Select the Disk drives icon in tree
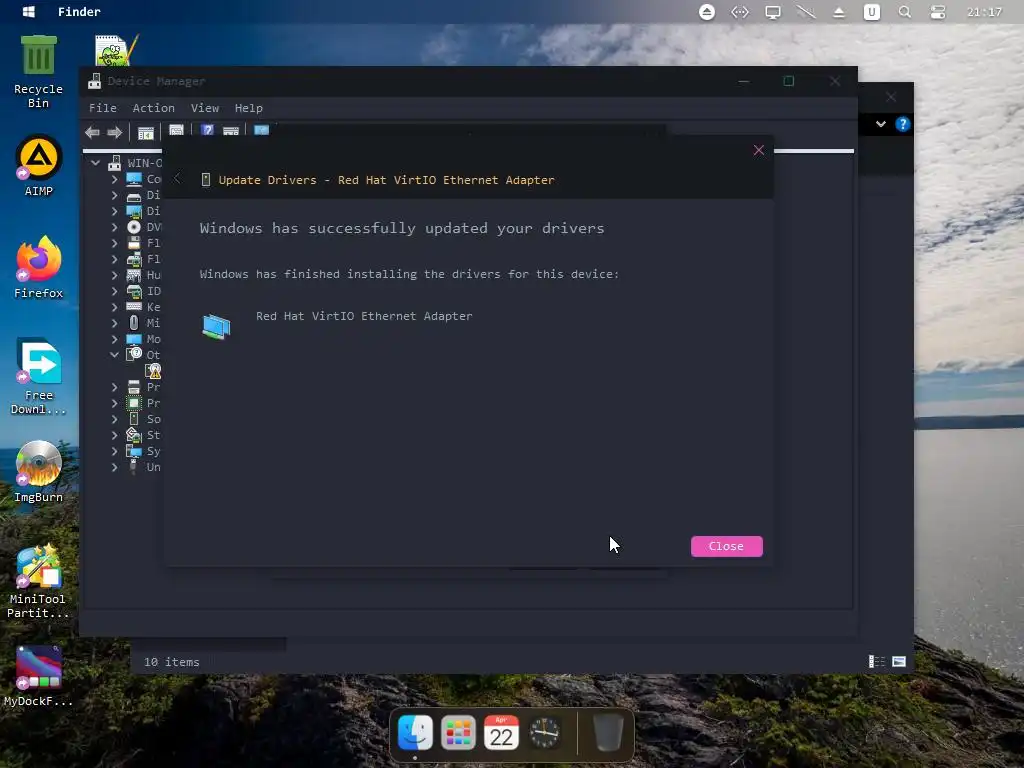Image resolution: width=1024 pixels, height=768 pixels. (x=134, y=195)
